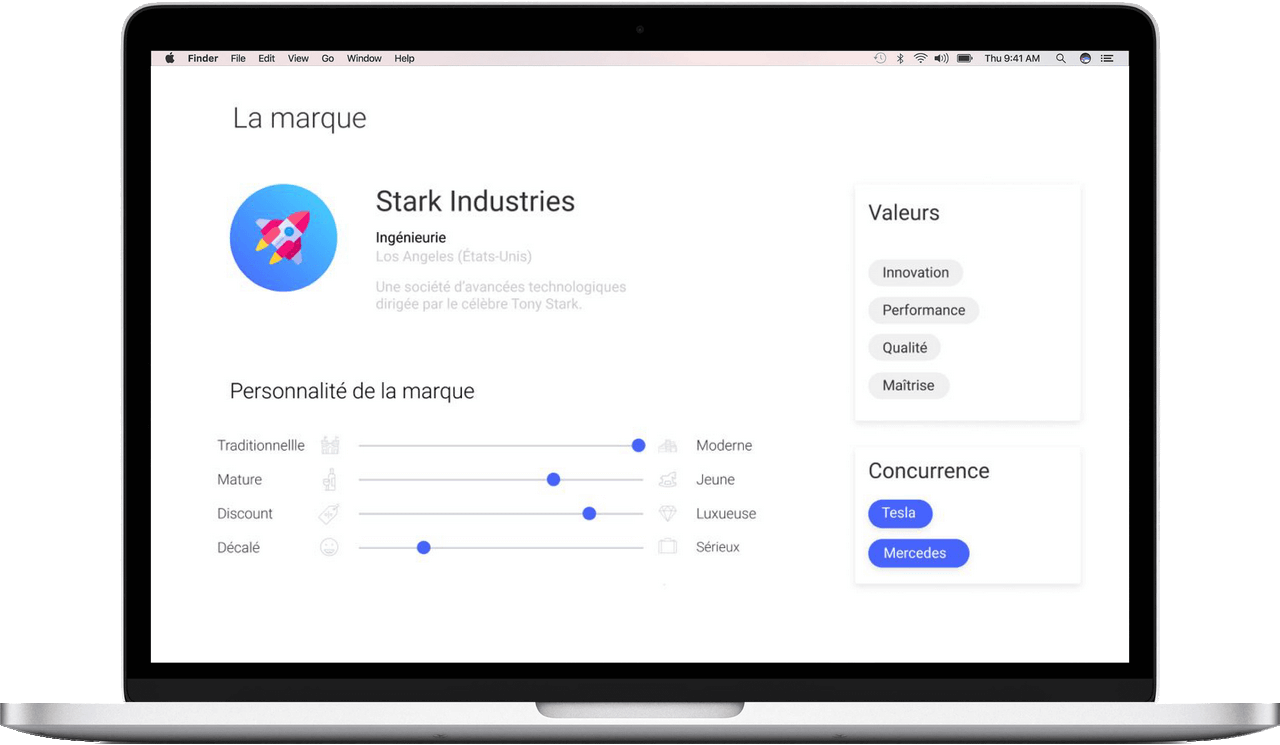Click the Siri icon in the menu bar
Screen dimensions: 1280x745
pos(1085,59)
